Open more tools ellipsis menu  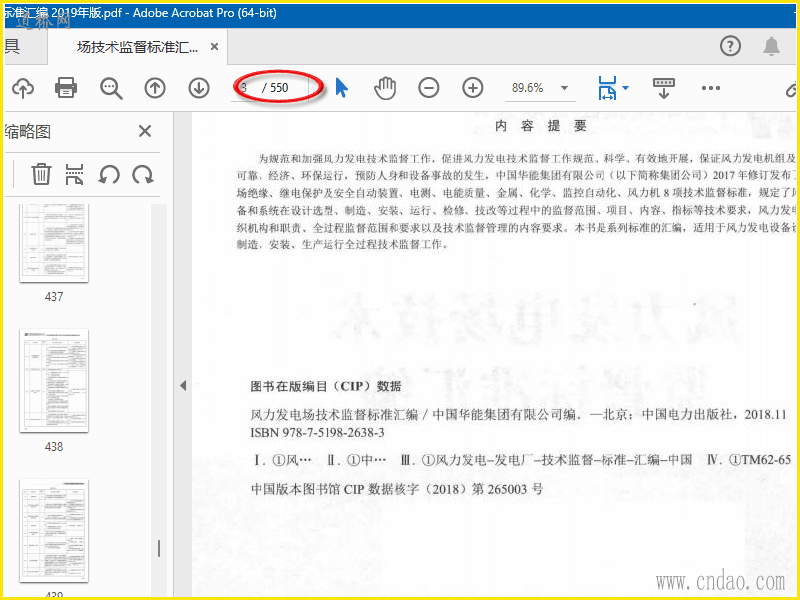pos(711,88)
